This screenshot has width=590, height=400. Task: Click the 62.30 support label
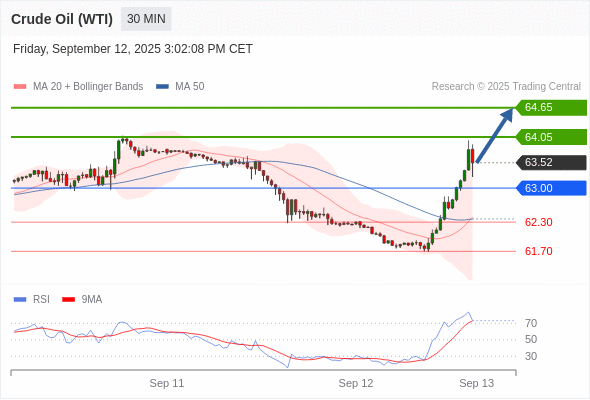pyautogui.click(x=538, y=222)
